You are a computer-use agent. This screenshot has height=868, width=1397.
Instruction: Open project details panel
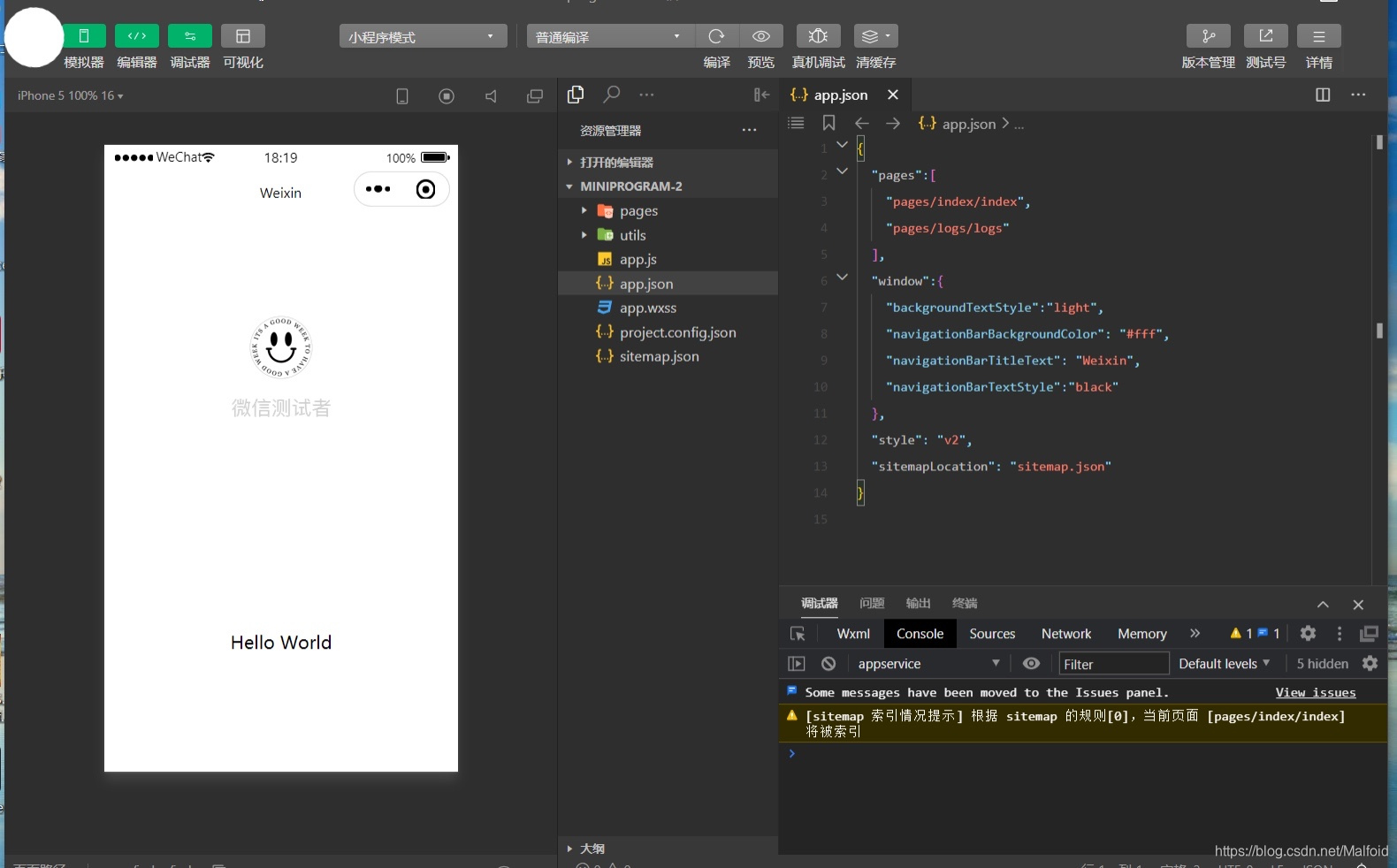click(x=1319, y=36)
